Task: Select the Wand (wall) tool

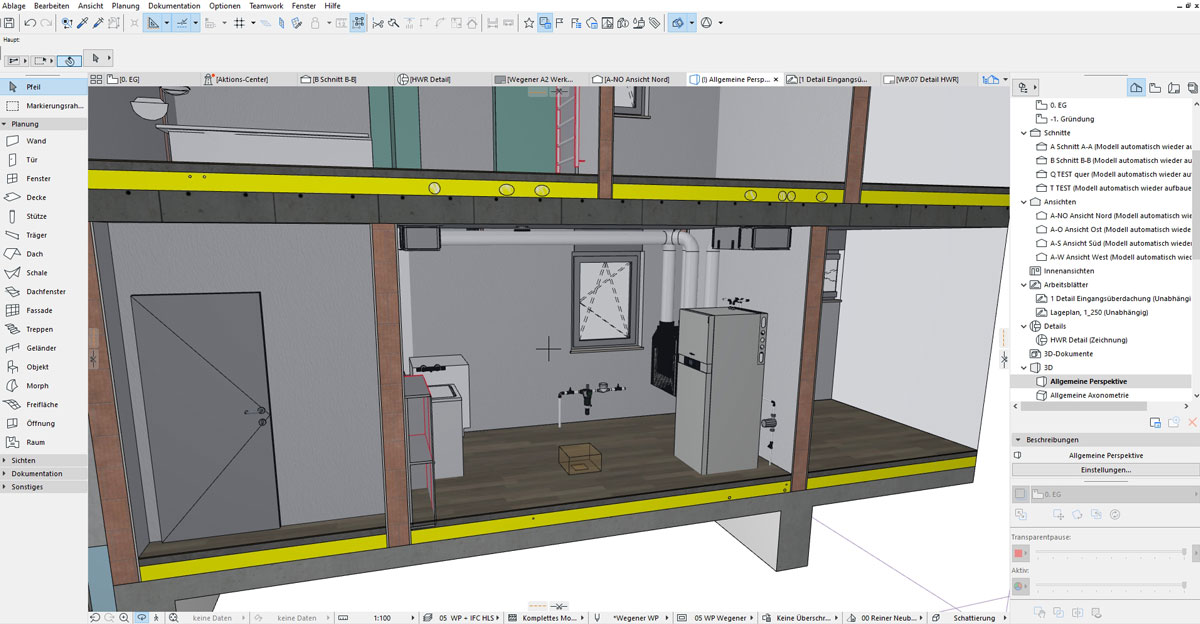Action: (44, 141)
